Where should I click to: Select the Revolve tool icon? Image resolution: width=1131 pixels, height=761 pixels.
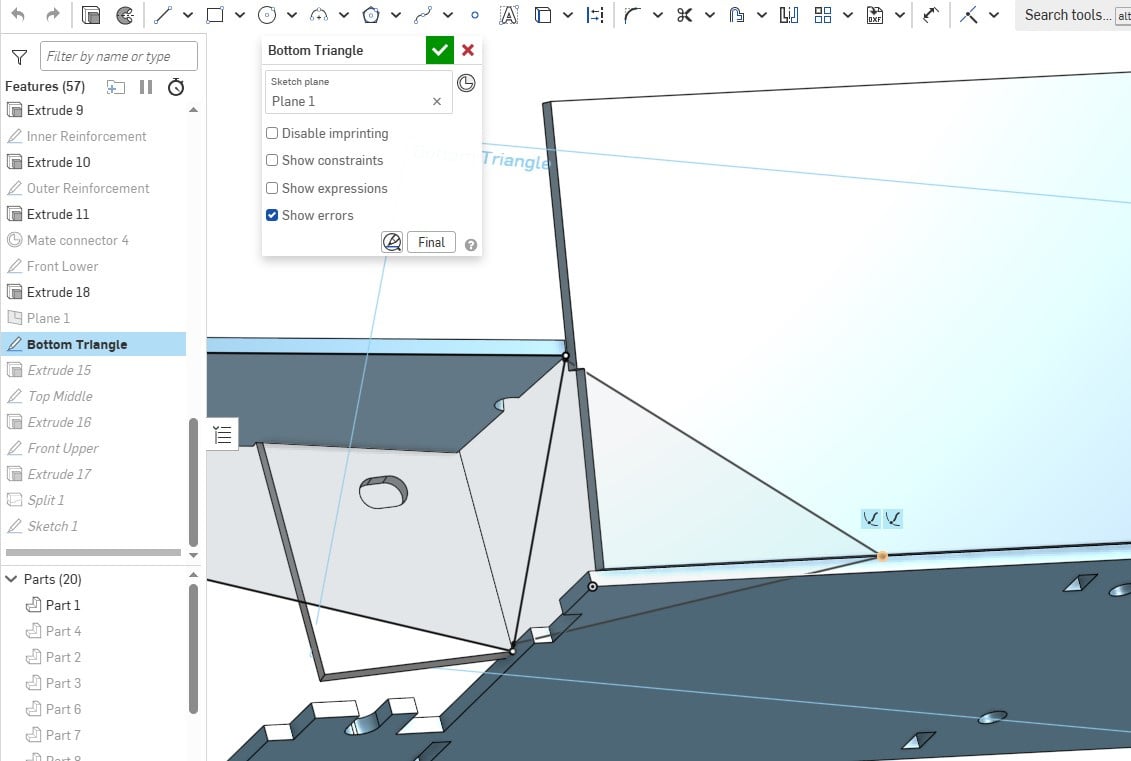(125, 14)
